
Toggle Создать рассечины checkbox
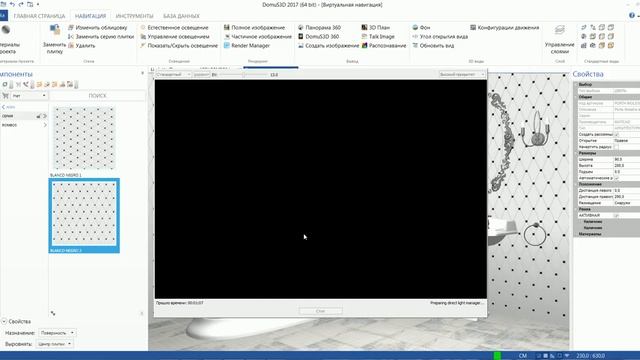[x=616, y=134]
